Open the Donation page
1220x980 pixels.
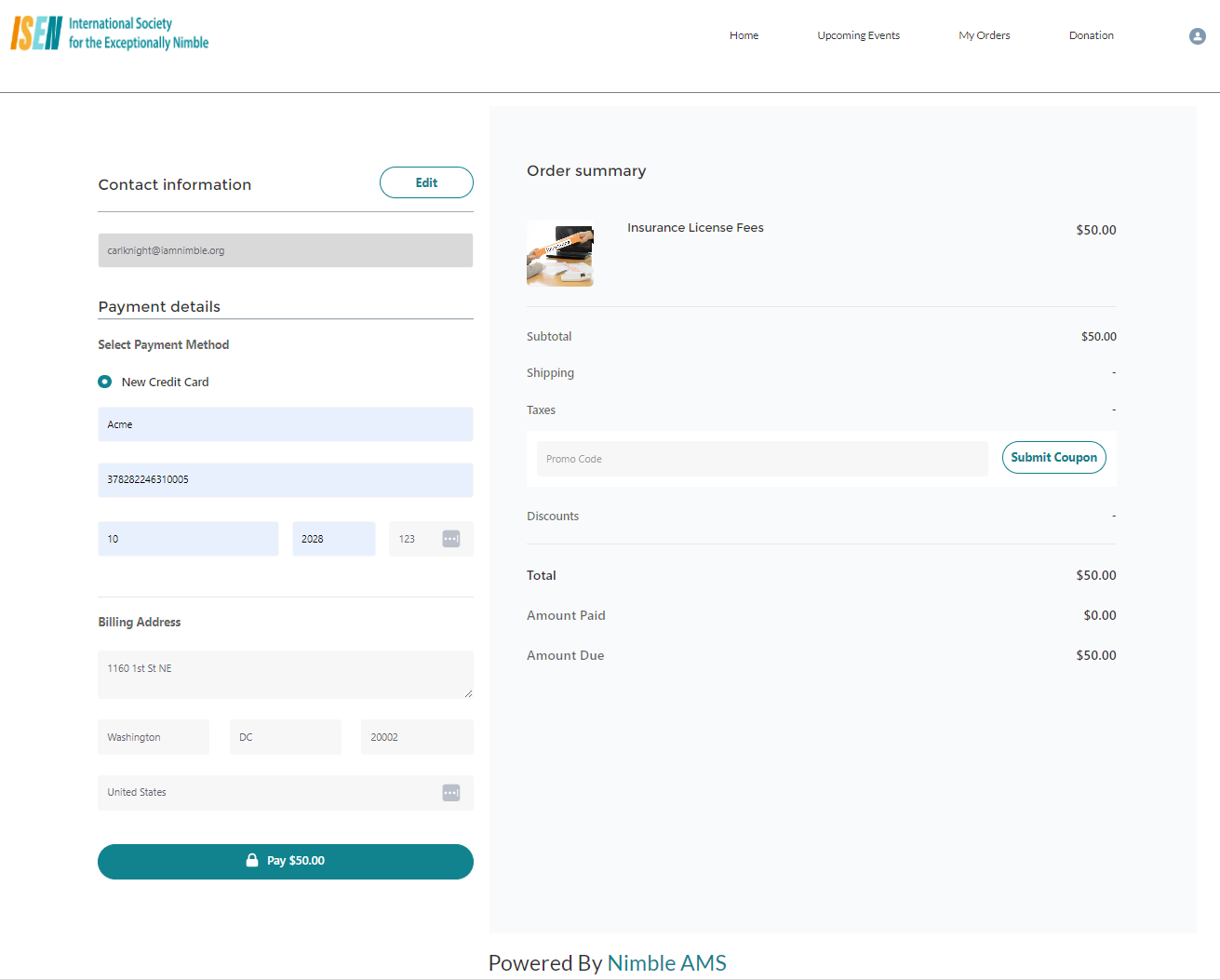1091,36
